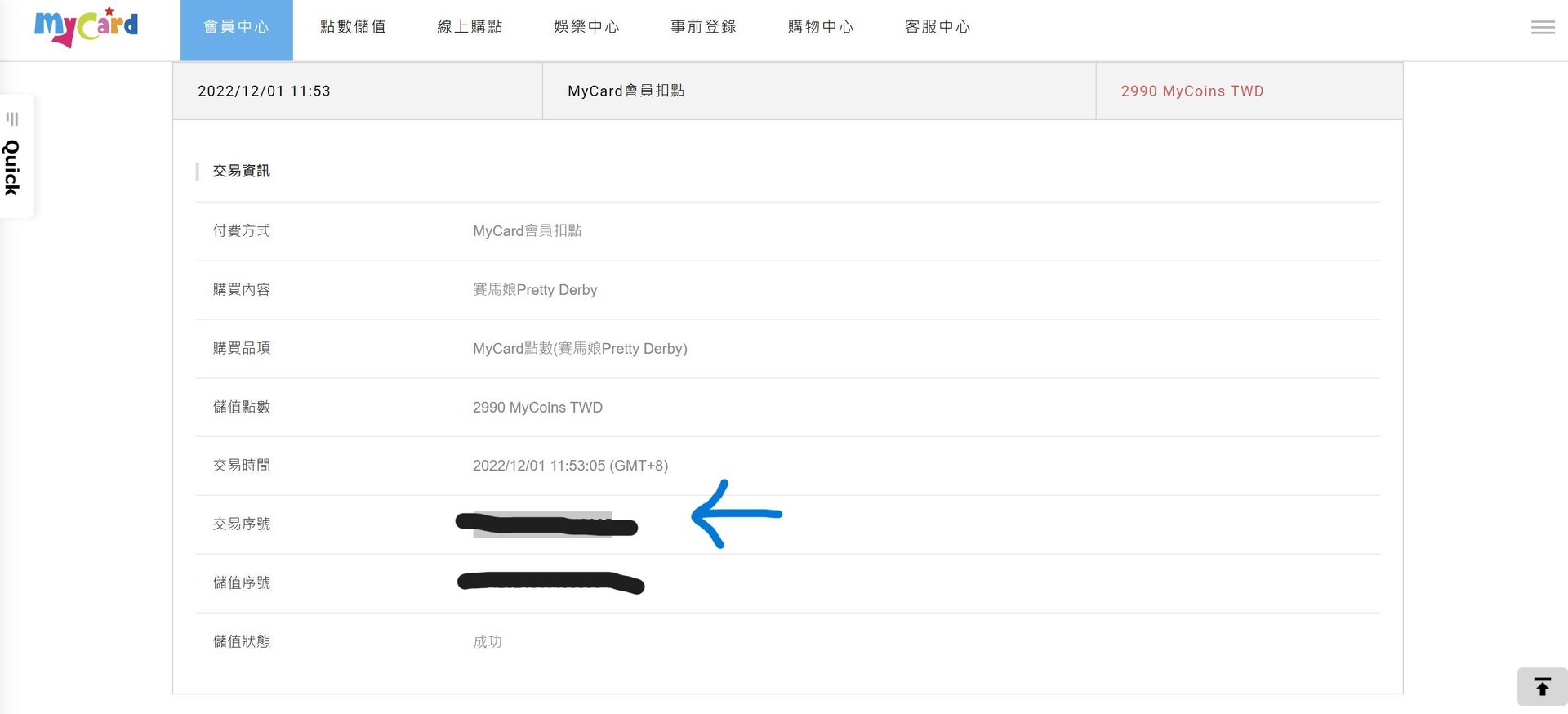Viewport: 1568px width, 714px height.
Task: Click the 購買品項 label
Action: coord(241,349)
